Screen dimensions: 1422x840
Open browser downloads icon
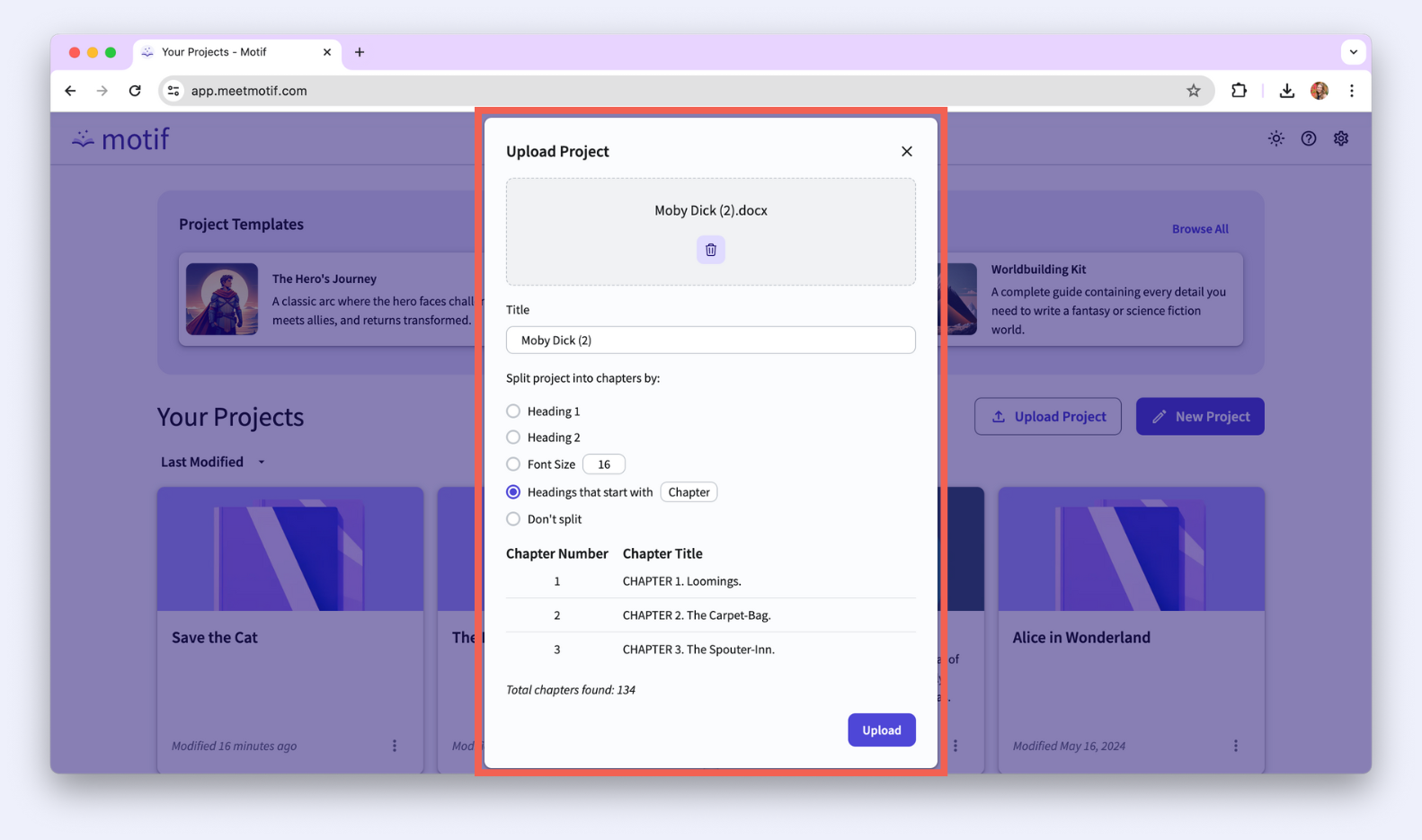tap(1286, 91)
